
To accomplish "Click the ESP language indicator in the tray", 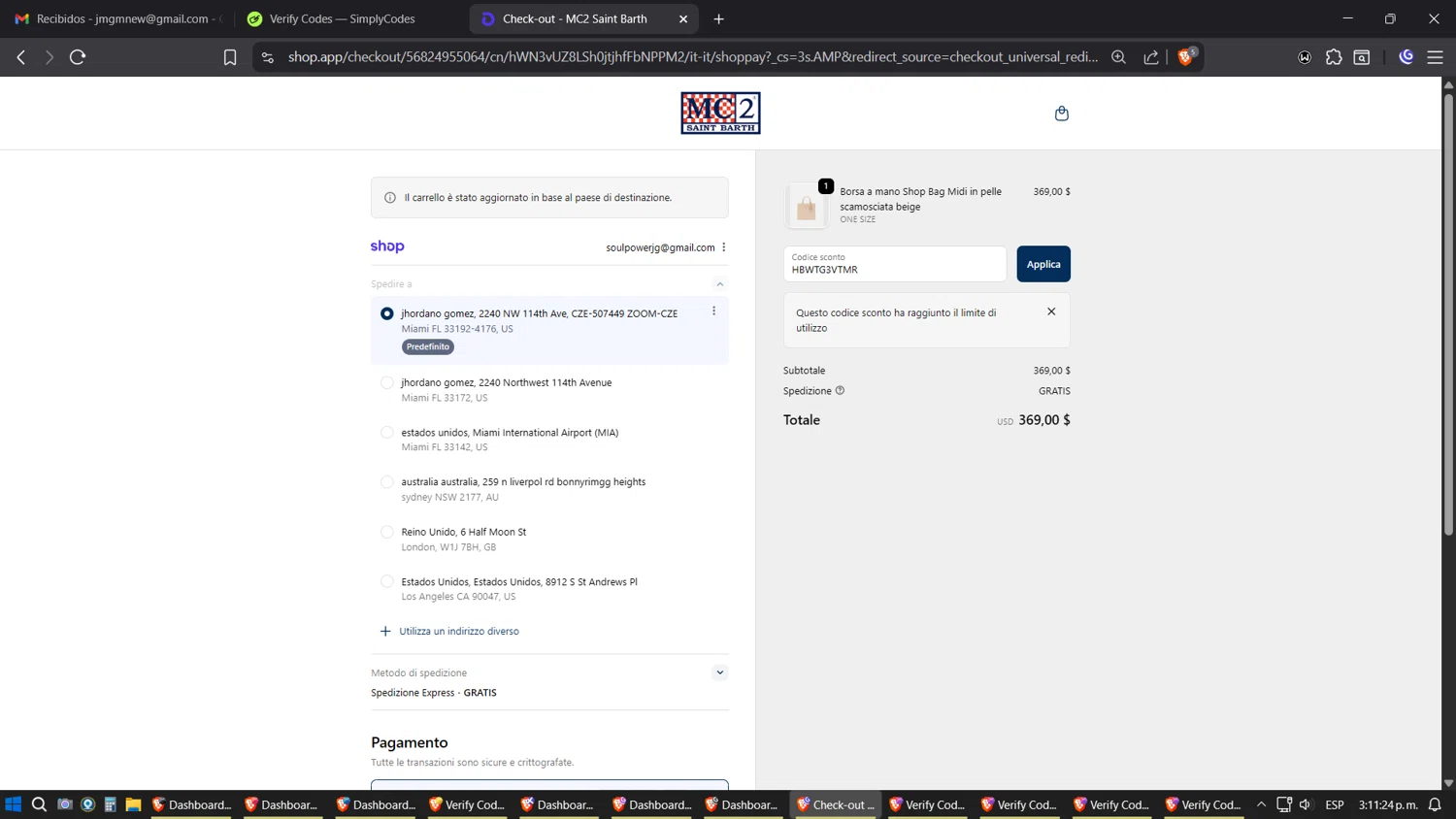I will click(x=1335, y=804).
